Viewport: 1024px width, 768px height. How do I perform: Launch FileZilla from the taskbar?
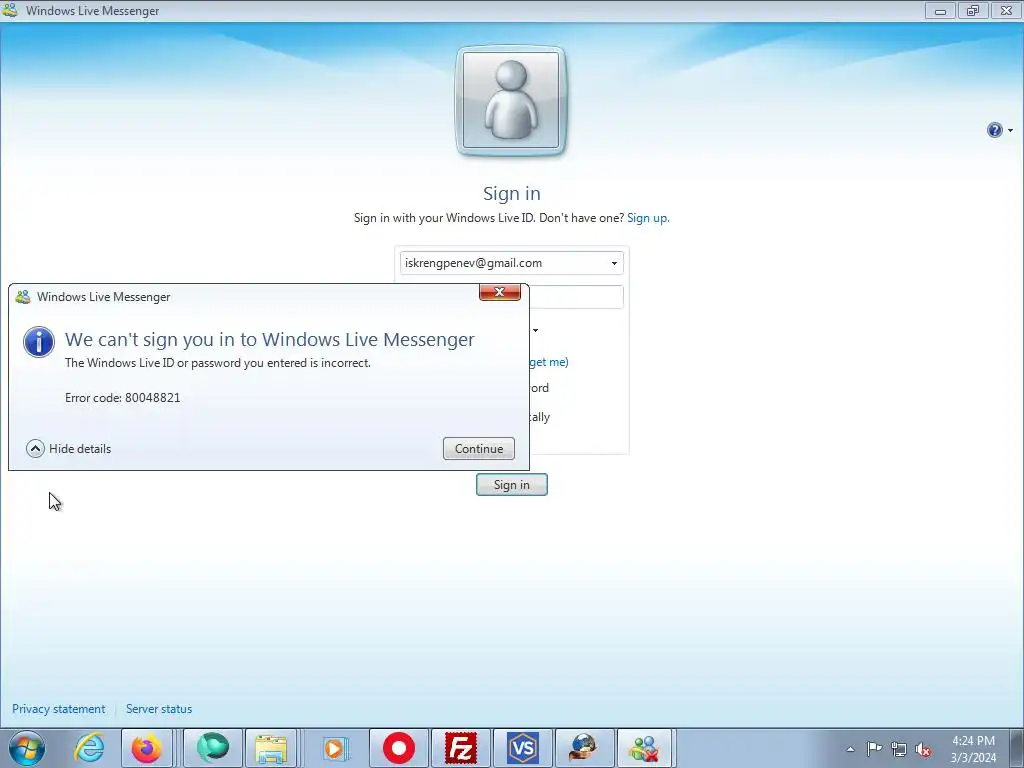(460, 748)
